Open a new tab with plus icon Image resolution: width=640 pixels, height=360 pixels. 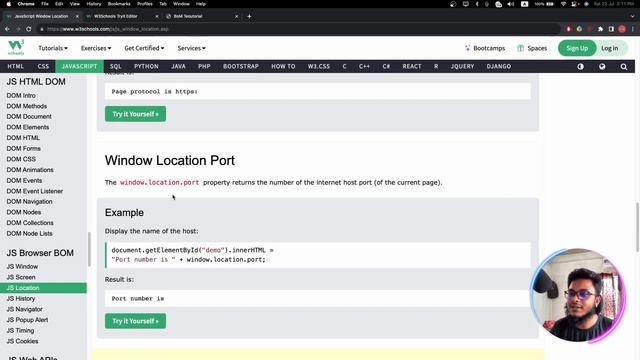[249, 16]
